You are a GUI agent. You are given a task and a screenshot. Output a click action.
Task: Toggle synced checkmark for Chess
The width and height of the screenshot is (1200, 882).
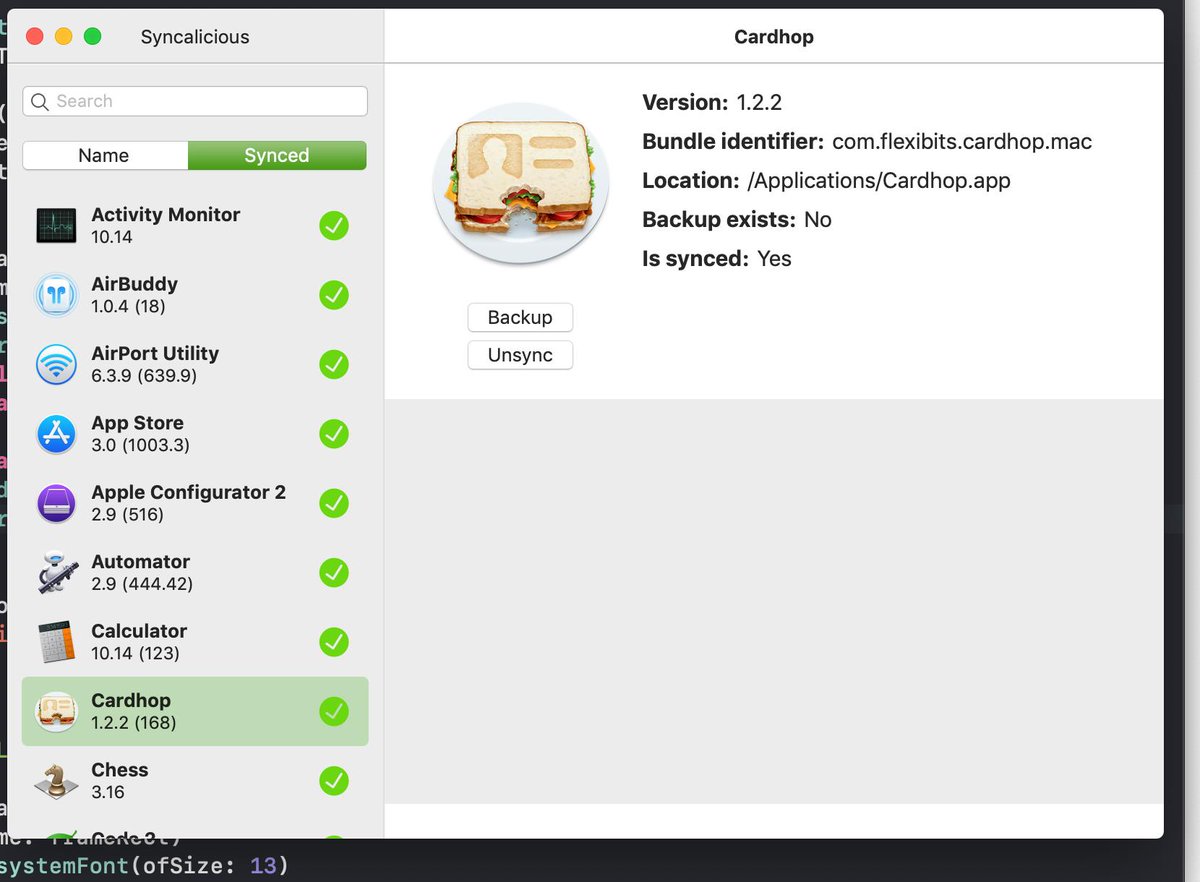point(334,781)
